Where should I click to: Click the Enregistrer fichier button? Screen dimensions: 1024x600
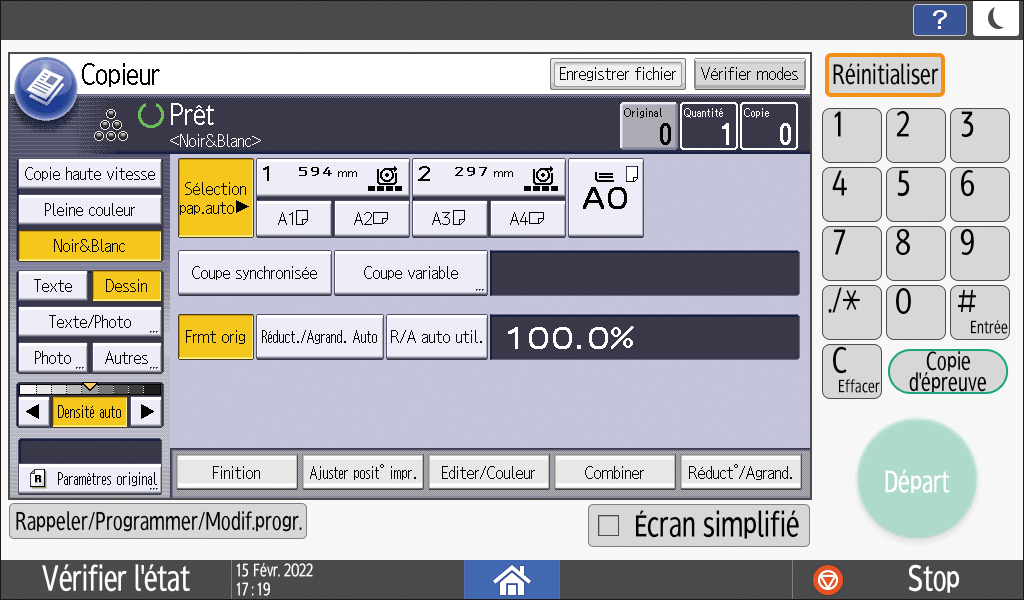(617, 74)
